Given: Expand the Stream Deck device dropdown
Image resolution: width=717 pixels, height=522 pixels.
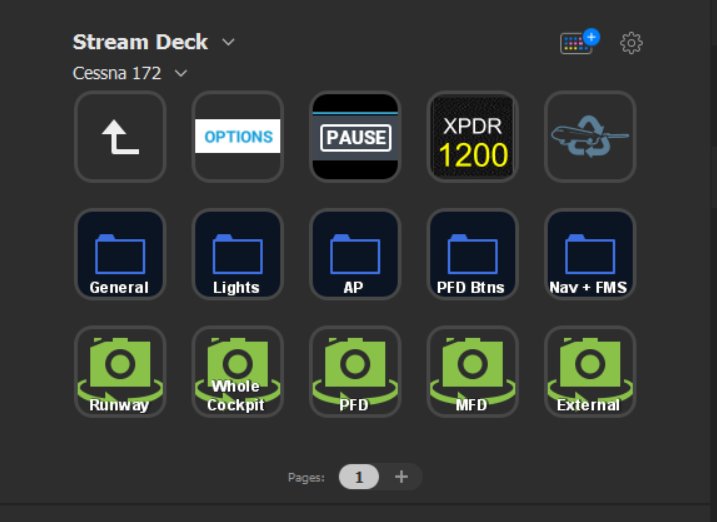Looking at the screenshot, I should tap(228, 42).
